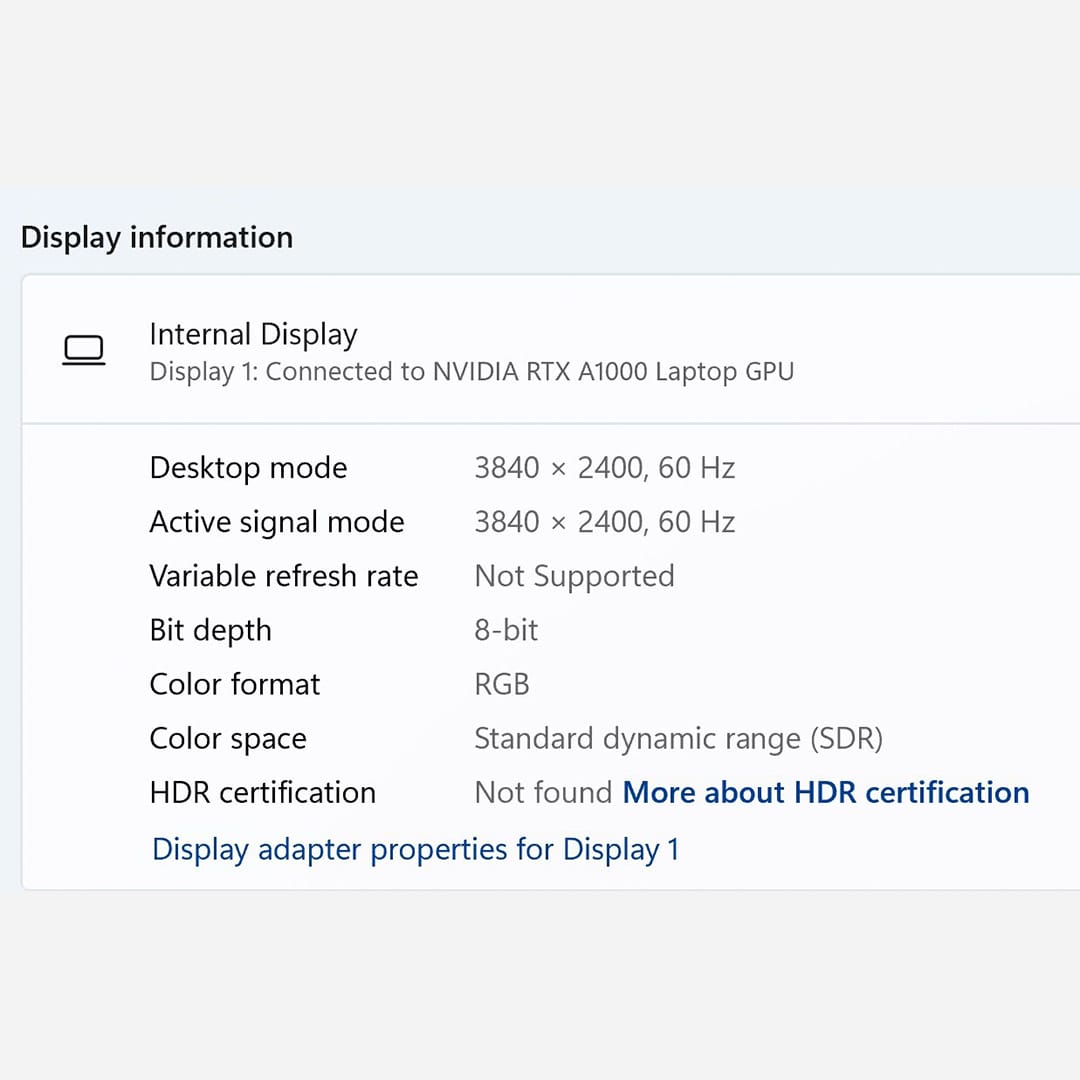Select the Bit depth label

[211, 631]
